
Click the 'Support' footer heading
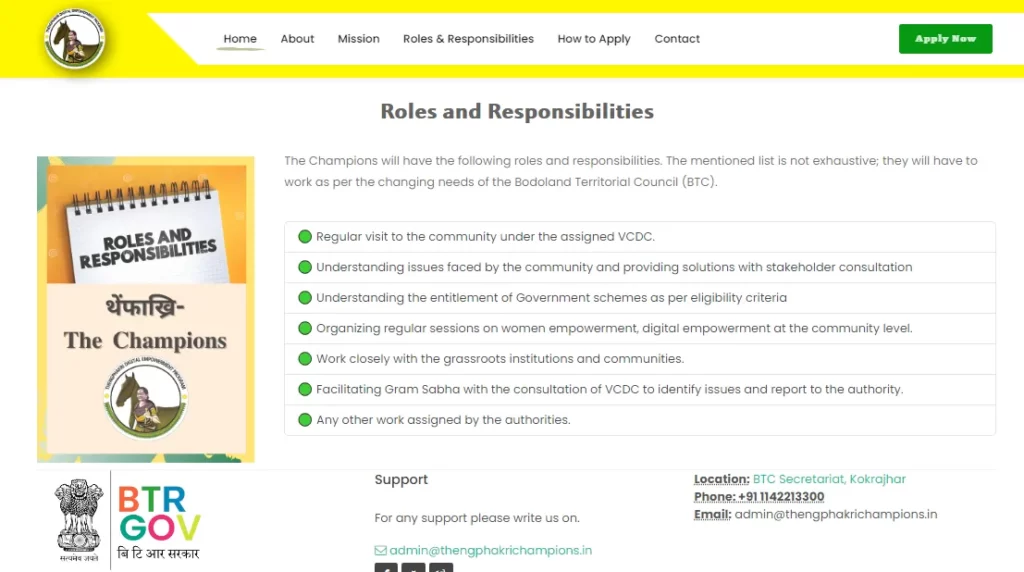coord(401,479)
